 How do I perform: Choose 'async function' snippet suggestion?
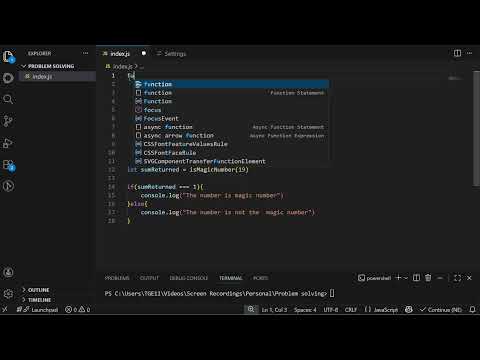tap(231, 127)
